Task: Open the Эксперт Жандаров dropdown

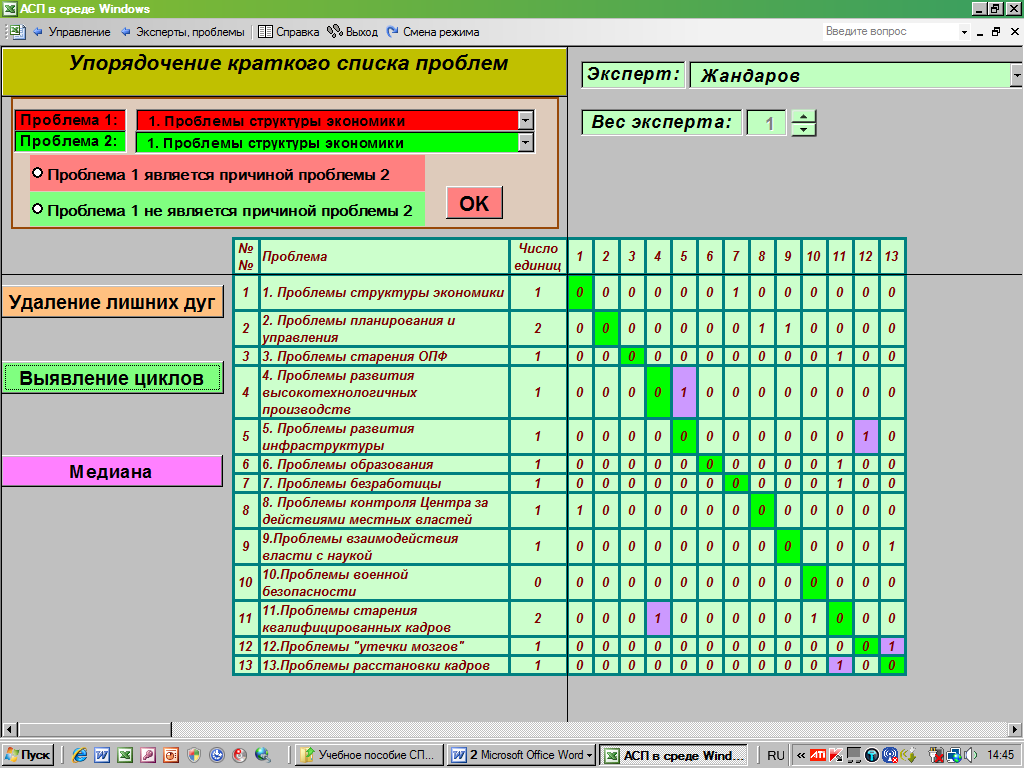Action: pos(1017,76)
